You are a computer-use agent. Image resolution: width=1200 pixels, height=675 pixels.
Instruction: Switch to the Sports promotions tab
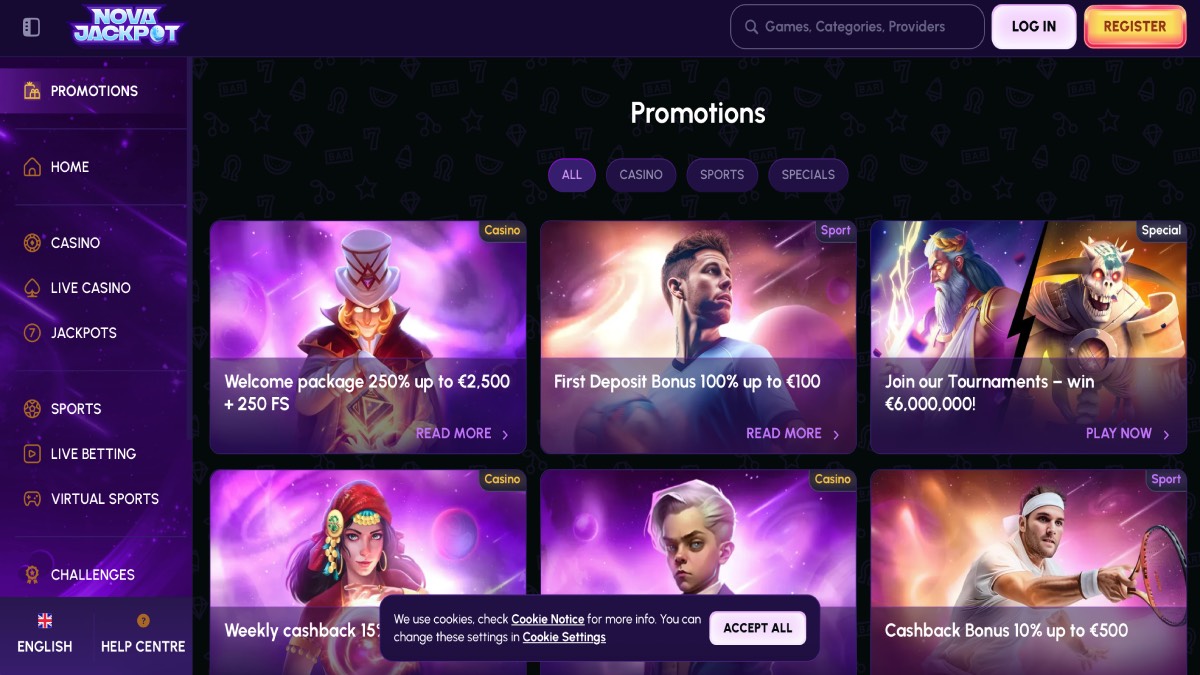722,175
